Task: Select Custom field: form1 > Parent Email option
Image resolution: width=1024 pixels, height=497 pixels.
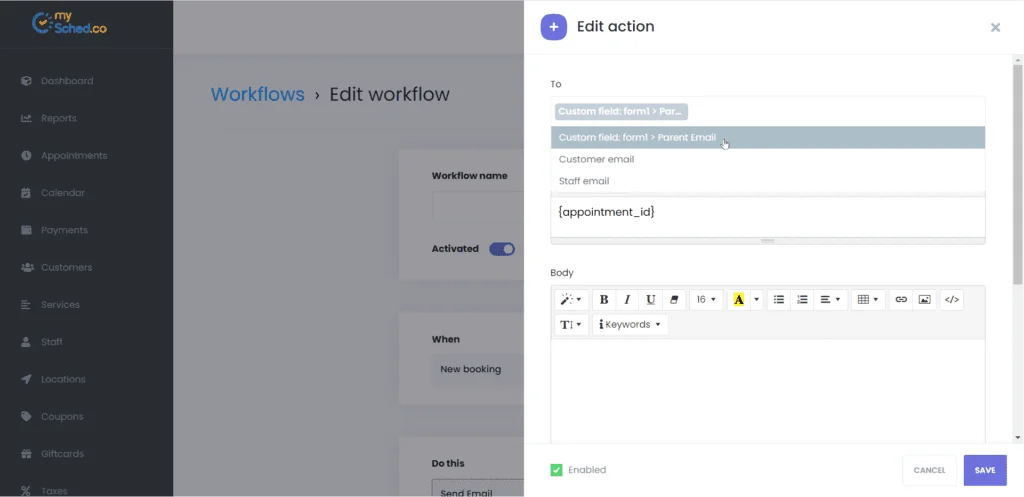Action: [767, 138]
